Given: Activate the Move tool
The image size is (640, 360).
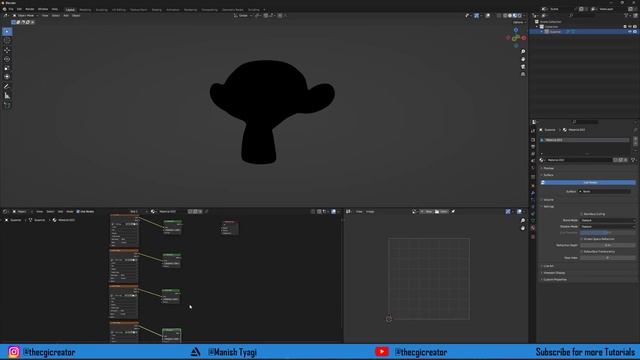Looking at the screenshot, I should tap(7, 50).
